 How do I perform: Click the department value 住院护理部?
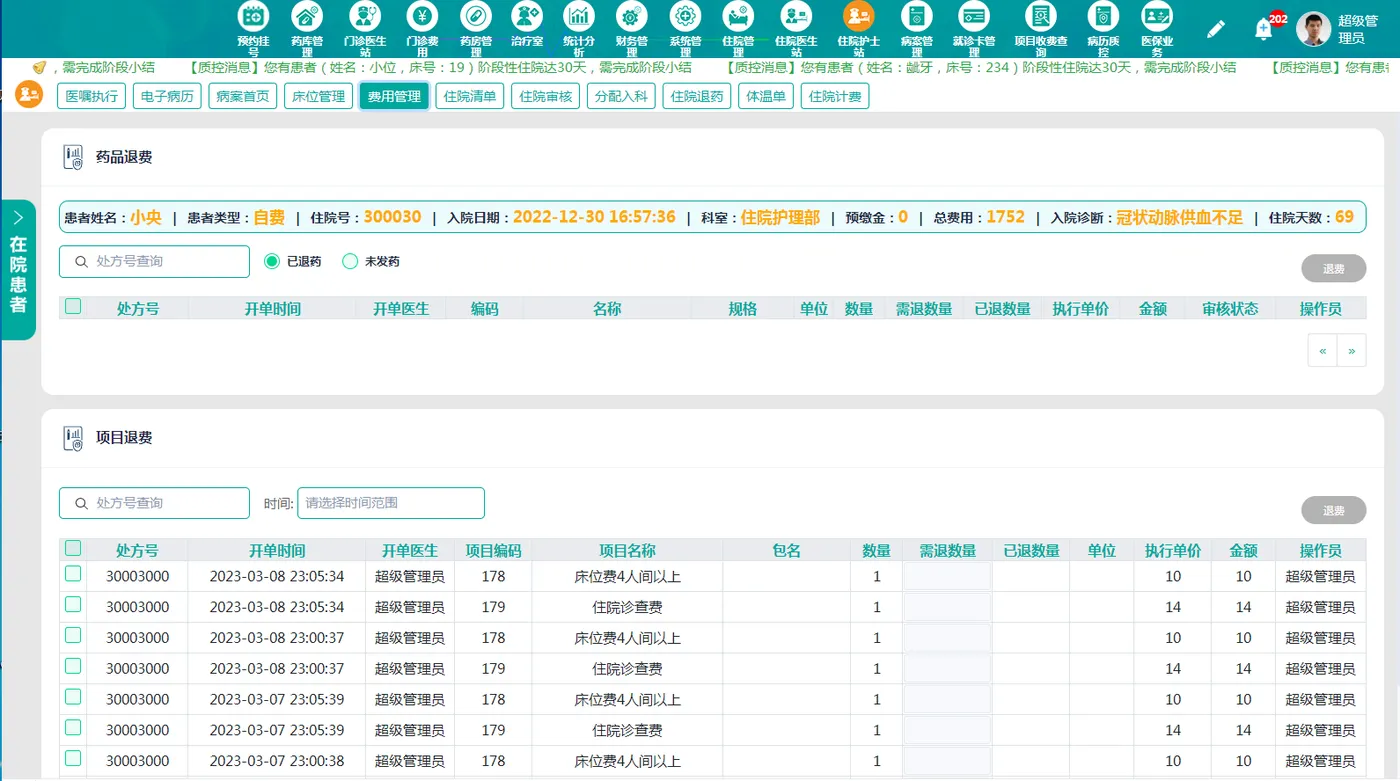click(780, 217)
